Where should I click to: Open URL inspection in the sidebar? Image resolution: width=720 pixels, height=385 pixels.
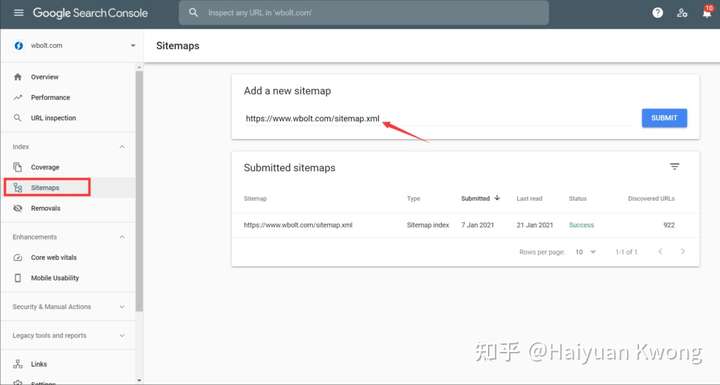tap(53, 118)
